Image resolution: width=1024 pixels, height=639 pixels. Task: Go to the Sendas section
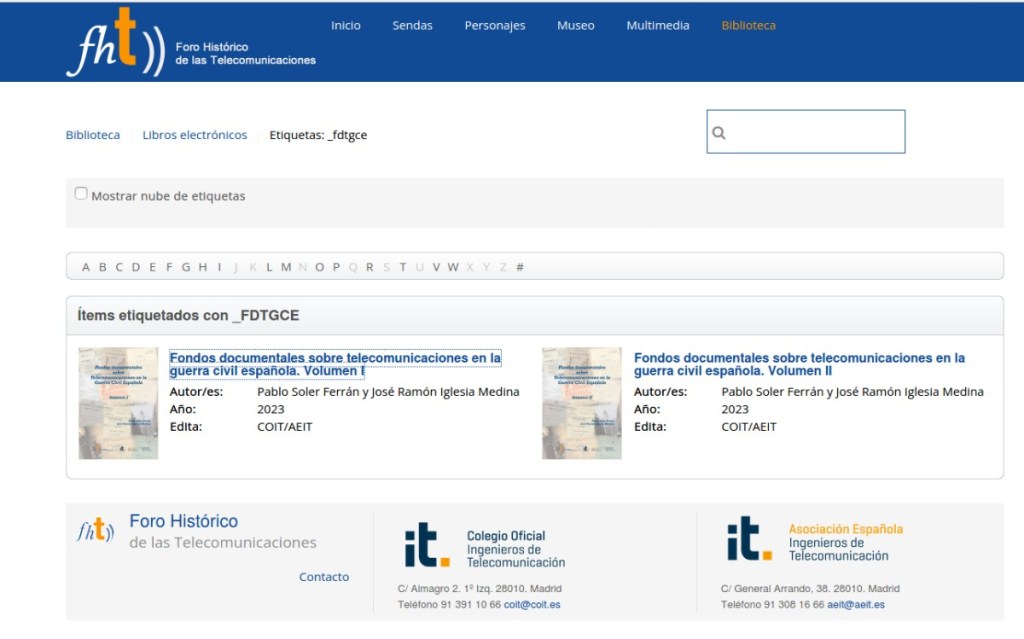[412, 26]
